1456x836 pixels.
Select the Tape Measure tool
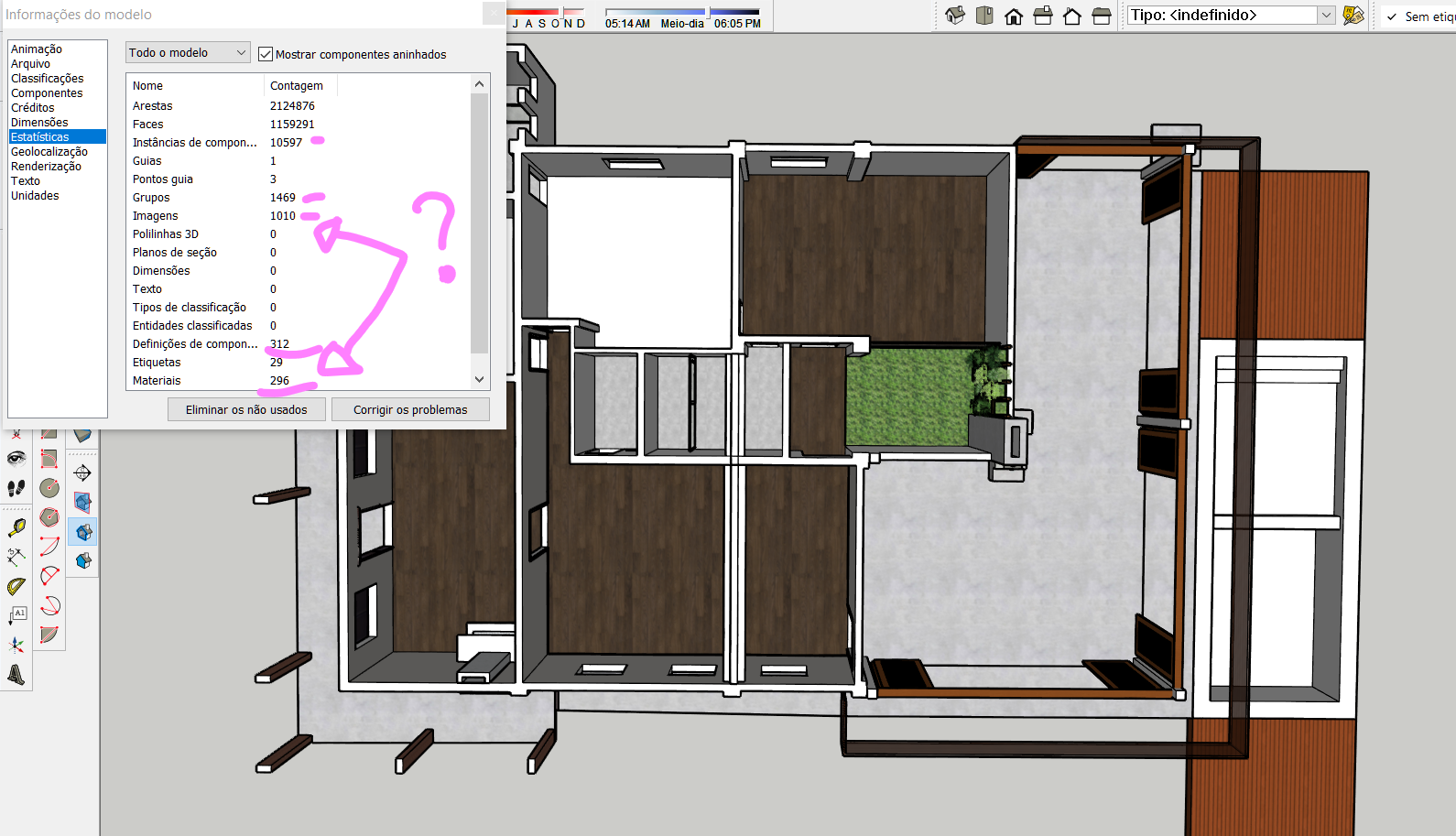point(16,528)
